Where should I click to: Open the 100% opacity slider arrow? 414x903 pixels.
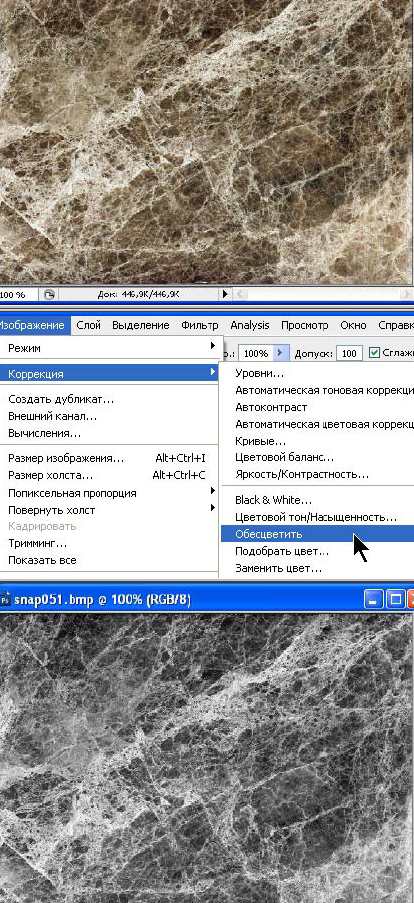pyautogui.click(x=280, y=353)
